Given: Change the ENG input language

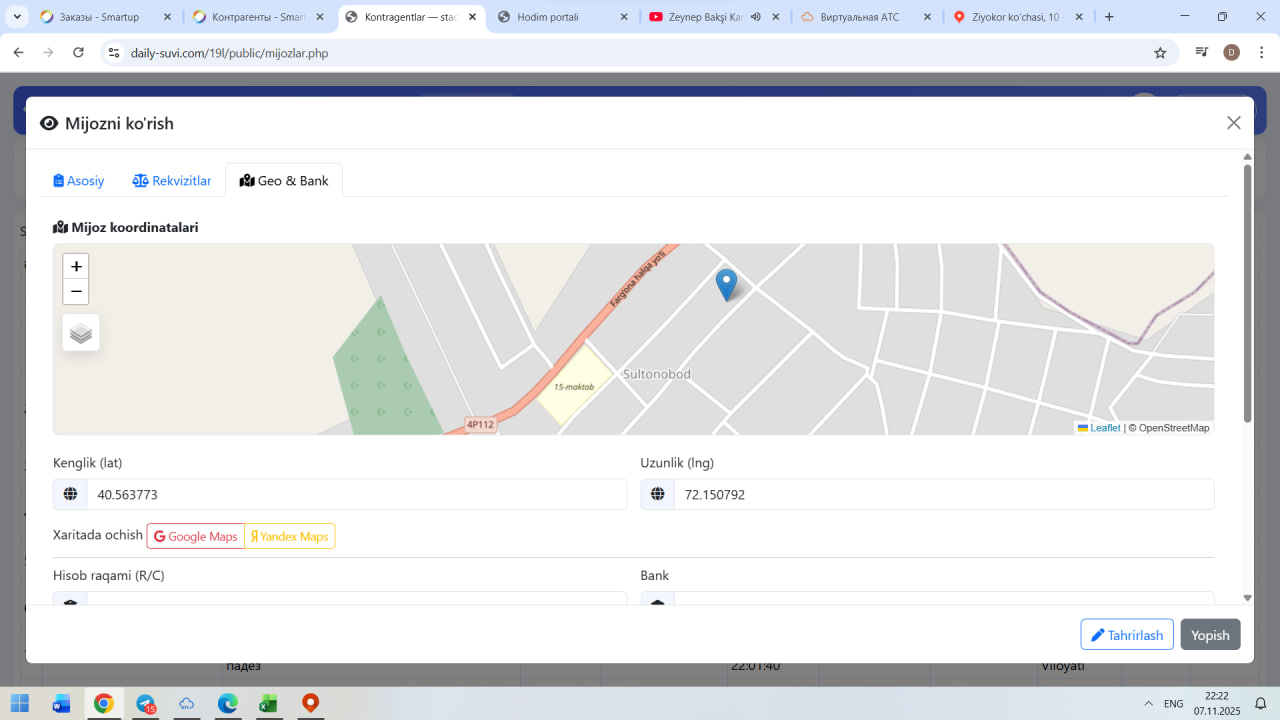Looking at the screenshot, I should (1174, 703).
